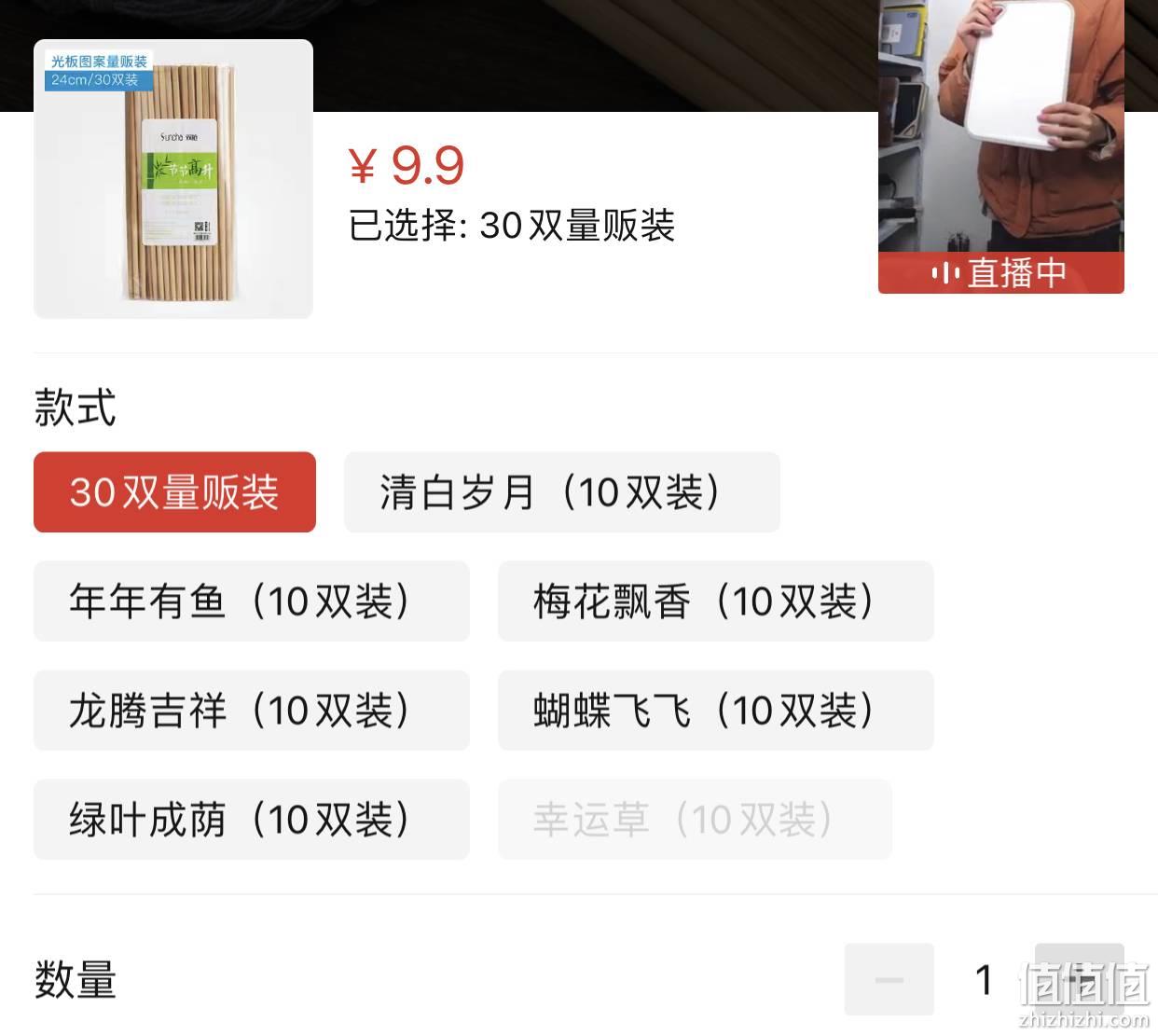The image size is (1158, 1036).
Task: Tap the quantity value 1 field
Action: click(x=985, y=980)
